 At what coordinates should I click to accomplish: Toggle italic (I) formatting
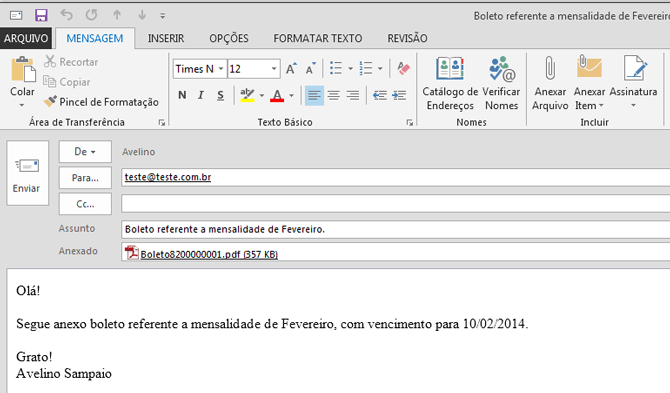point(201,95)
